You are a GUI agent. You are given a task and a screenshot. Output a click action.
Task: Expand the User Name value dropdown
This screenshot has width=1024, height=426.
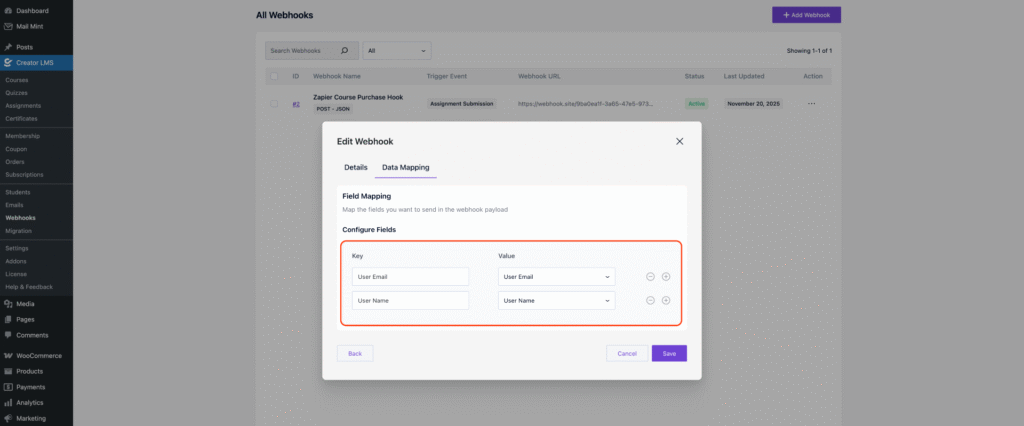[x=556, y=300]
